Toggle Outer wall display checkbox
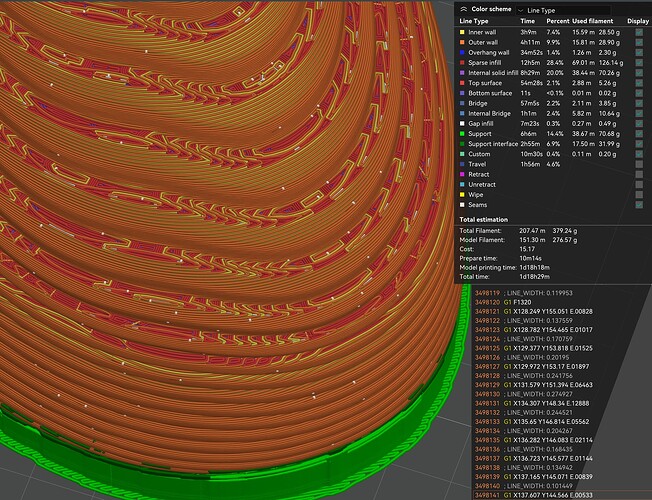Viewport: 652px width, 500px height. tap(639, 42)
